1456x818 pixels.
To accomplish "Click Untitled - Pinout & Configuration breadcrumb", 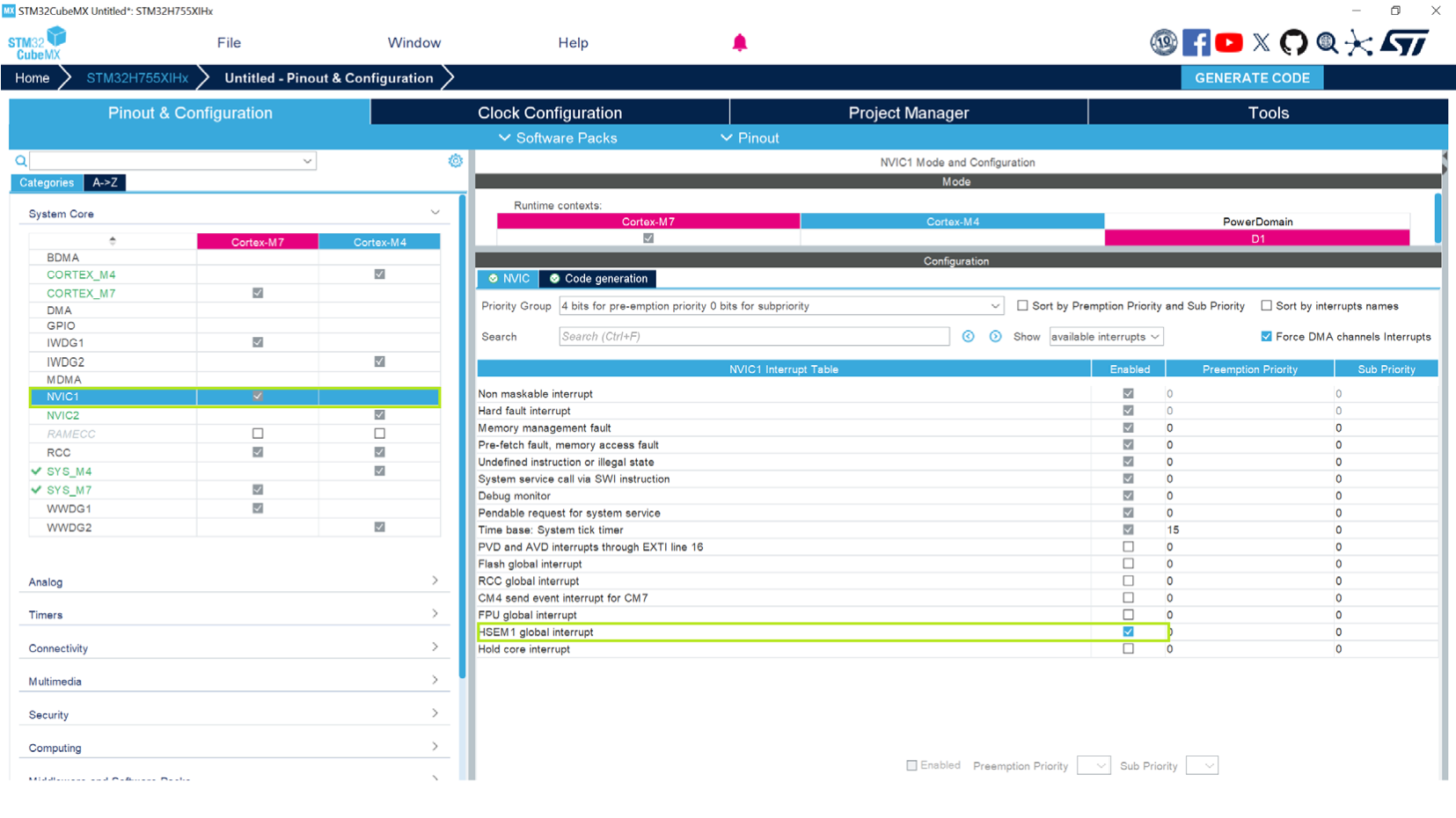I will click(329, 77).
